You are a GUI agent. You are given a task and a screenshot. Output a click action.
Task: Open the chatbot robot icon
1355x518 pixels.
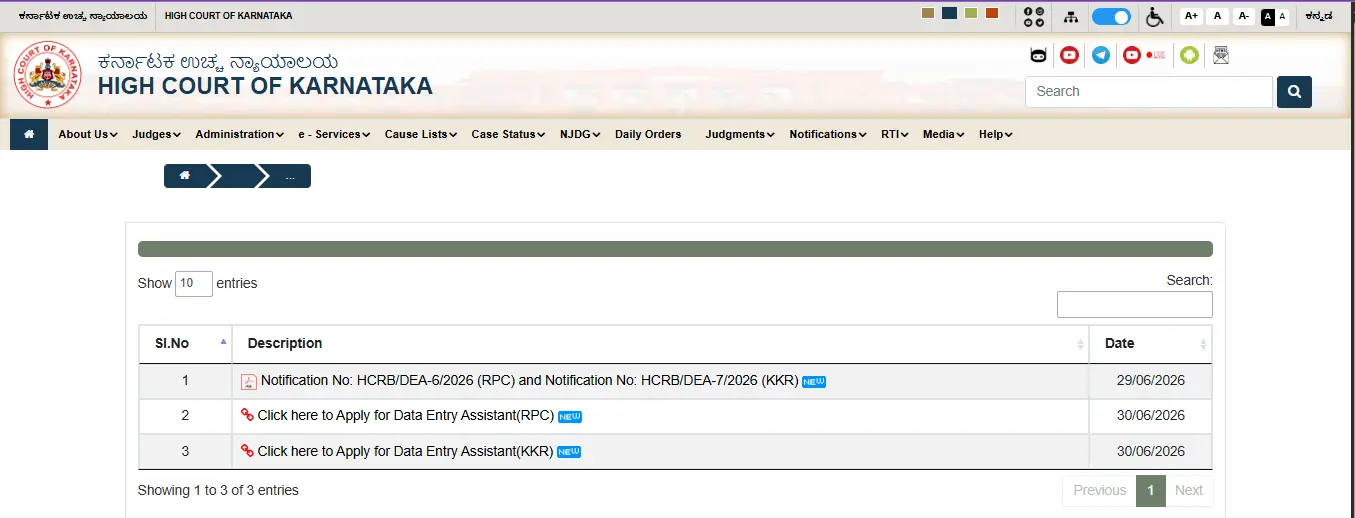coord(1038,55)
